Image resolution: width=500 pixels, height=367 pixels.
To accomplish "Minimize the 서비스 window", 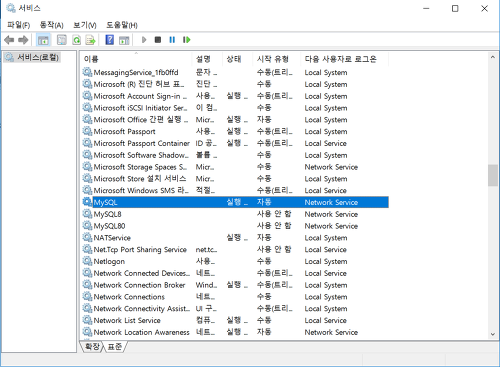I will [x=426, y=8].
